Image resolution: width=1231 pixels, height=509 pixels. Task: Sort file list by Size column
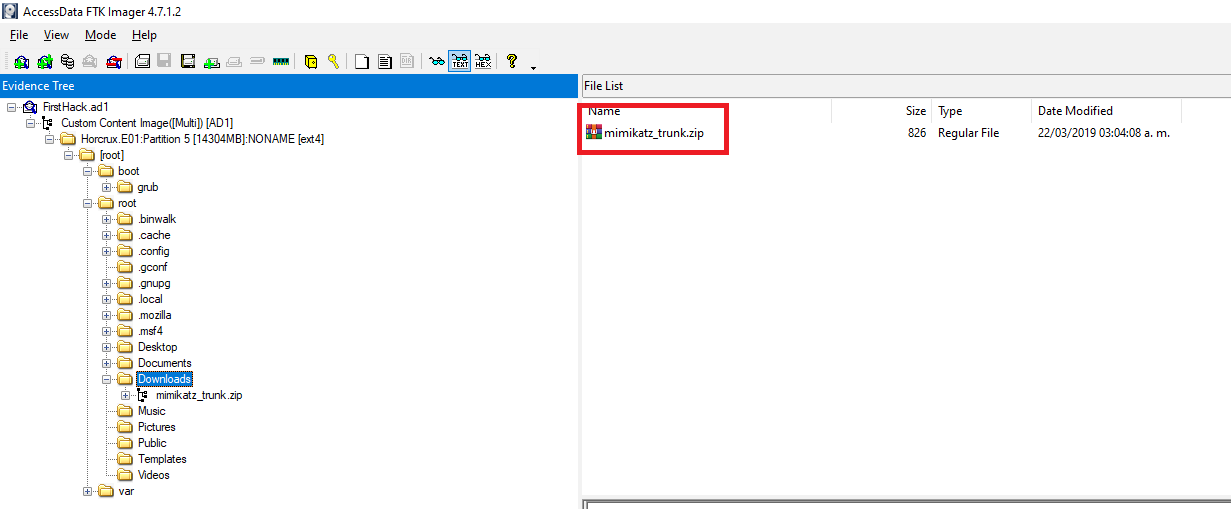coord(915,111)
